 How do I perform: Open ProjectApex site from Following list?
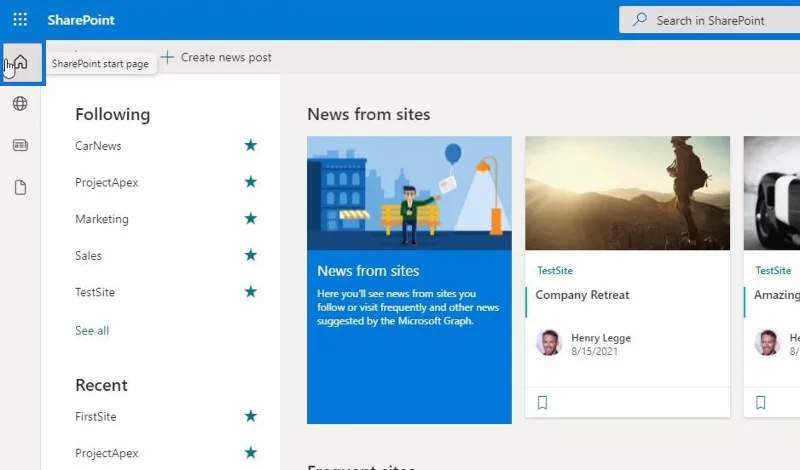(x=107, y=183)
